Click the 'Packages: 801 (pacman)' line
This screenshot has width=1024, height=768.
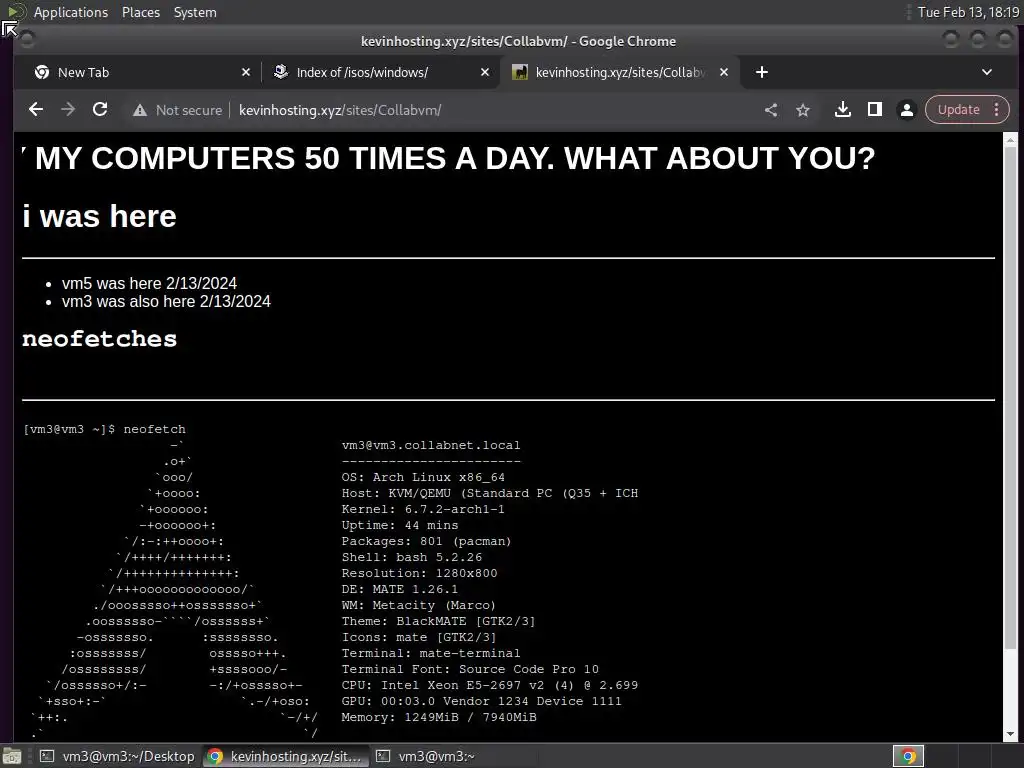pos(426,541)
